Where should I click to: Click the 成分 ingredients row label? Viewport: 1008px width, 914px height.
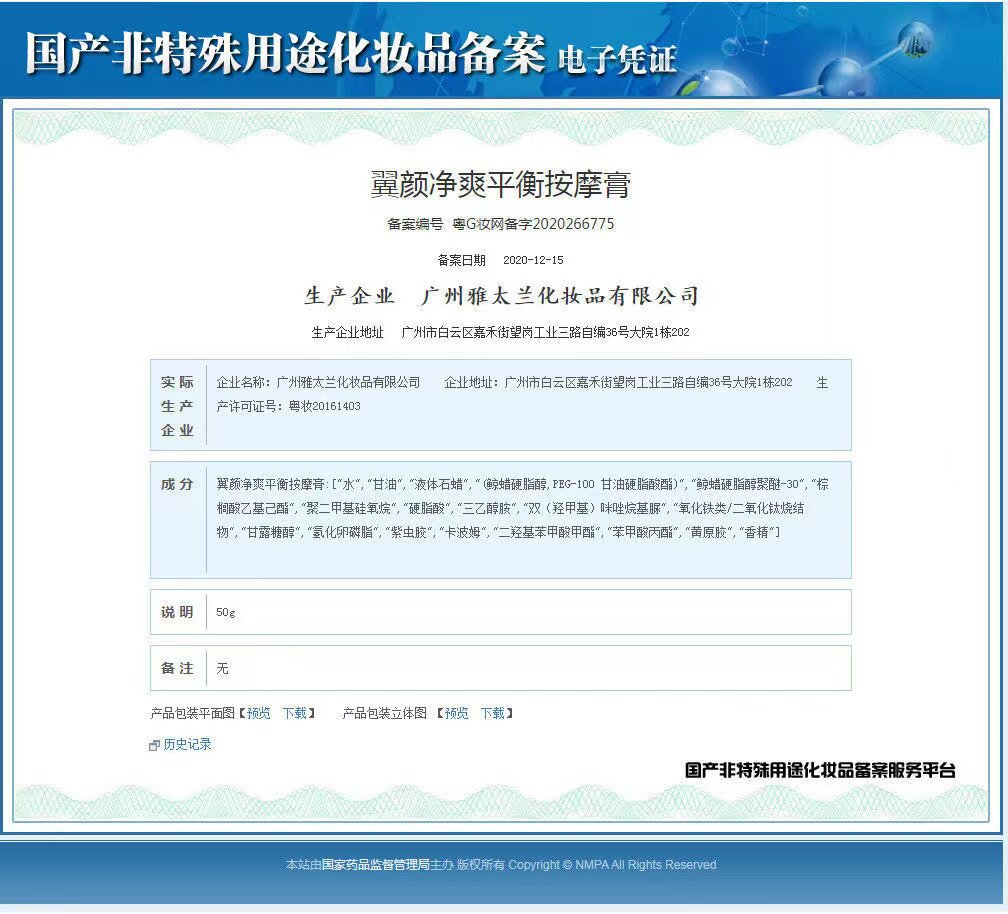coord(177,484)
